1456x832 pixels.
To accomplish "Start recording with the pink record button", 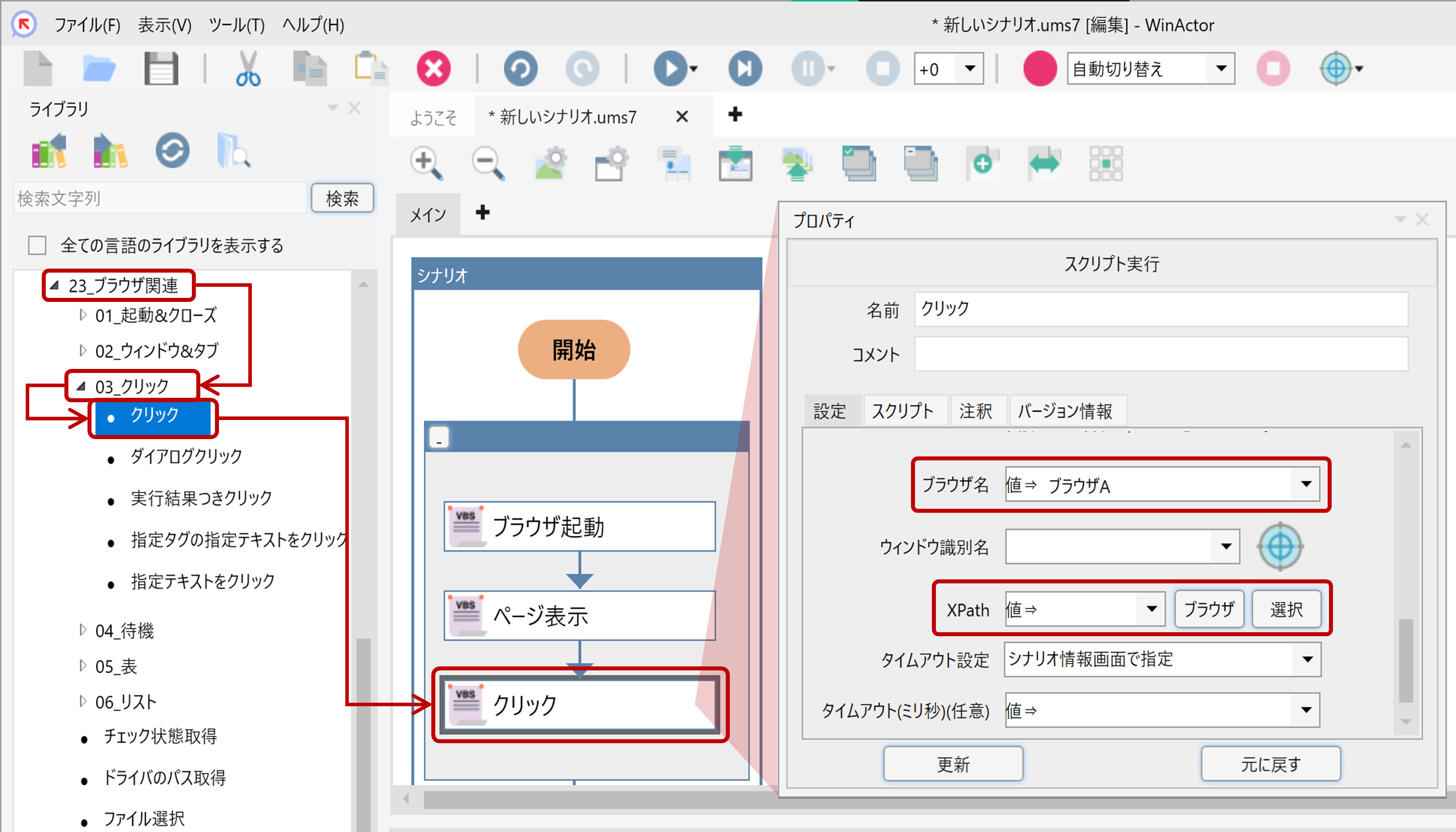I will click(1039, 68).
